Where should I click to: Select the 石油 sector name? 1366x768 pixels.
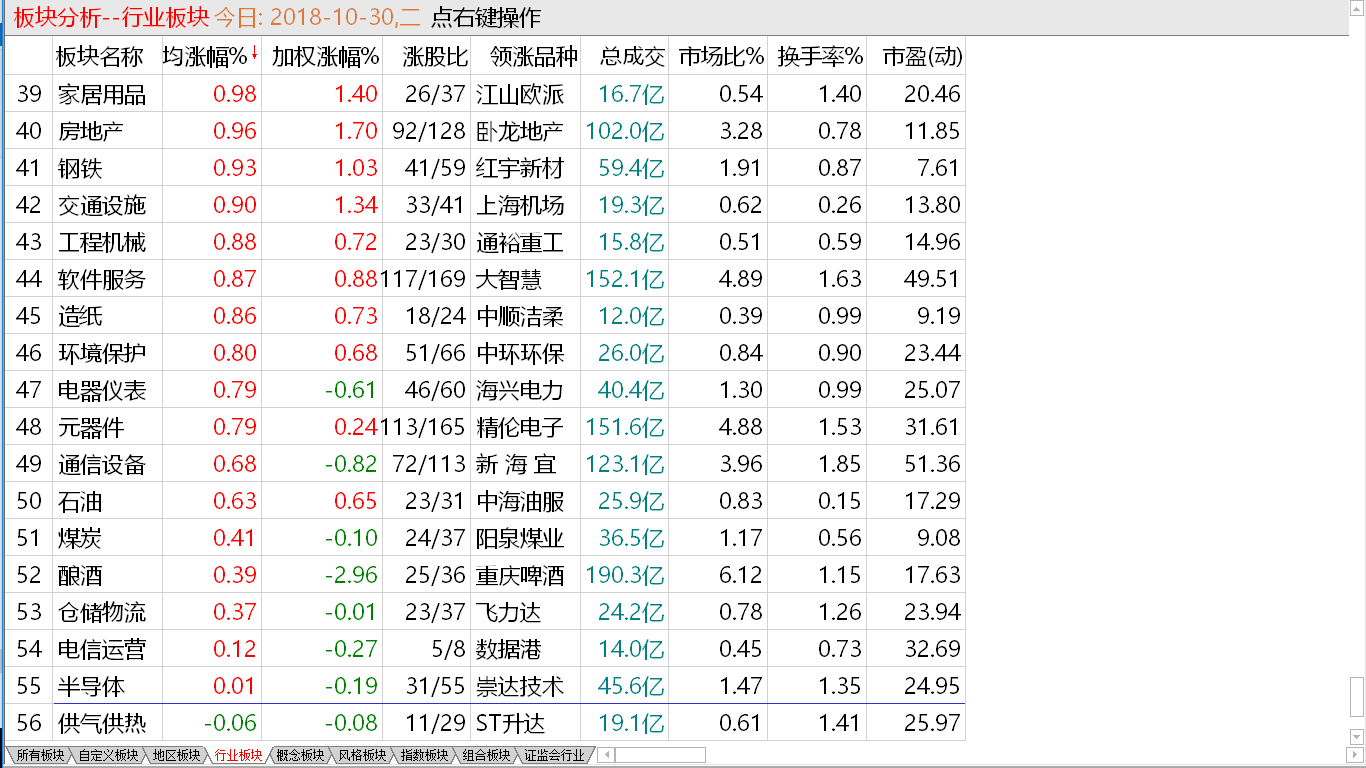click(80, 501)
